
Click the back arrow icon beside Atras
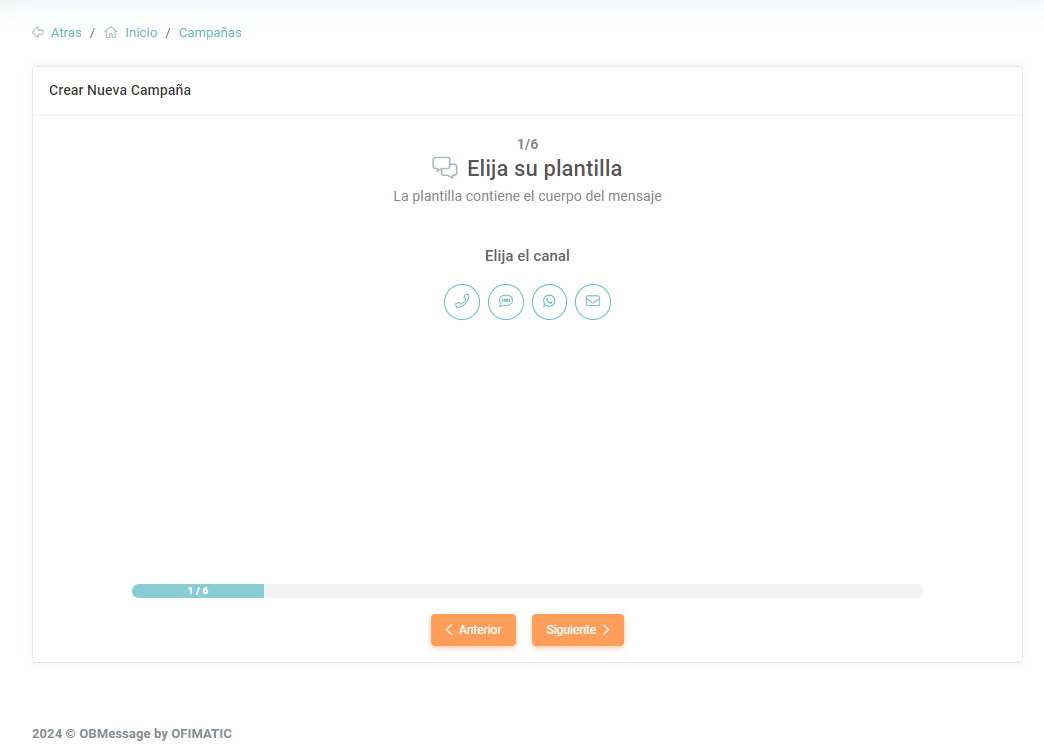click(x=38, y=33)
